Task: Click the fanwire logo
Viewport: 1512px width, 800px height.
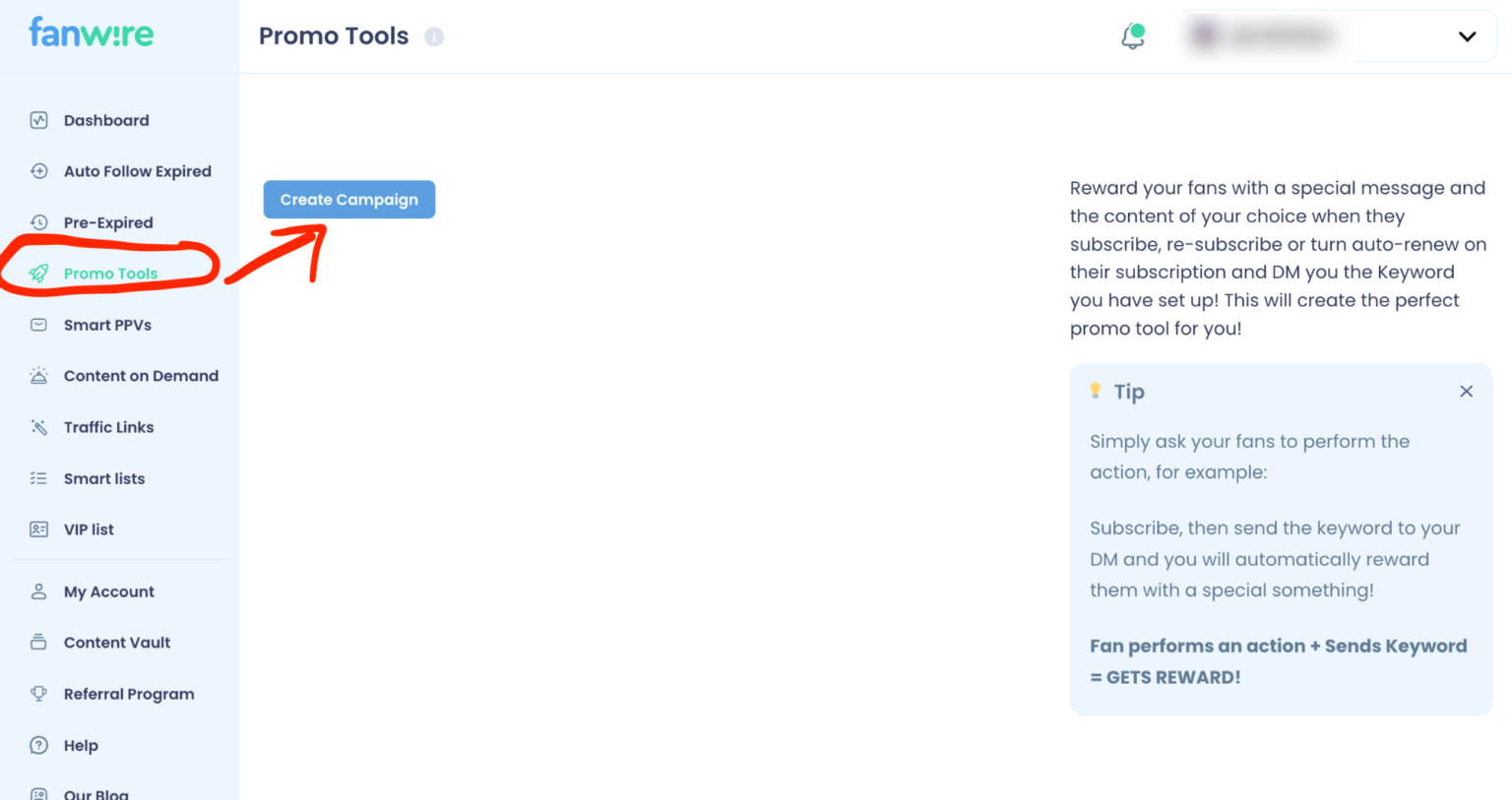Action: (91, 32)
